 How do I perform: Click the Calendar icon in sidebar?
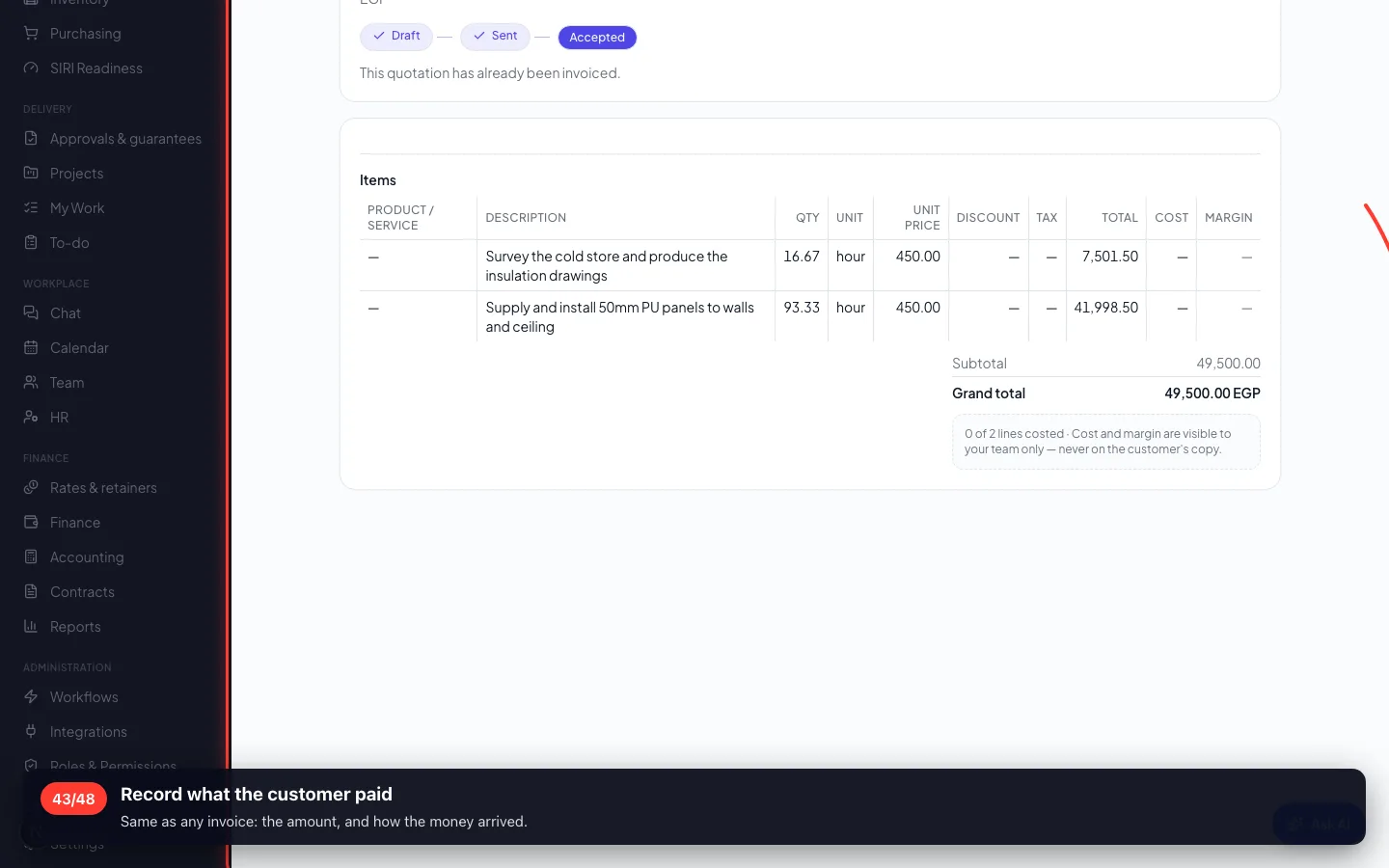[31, 347]
